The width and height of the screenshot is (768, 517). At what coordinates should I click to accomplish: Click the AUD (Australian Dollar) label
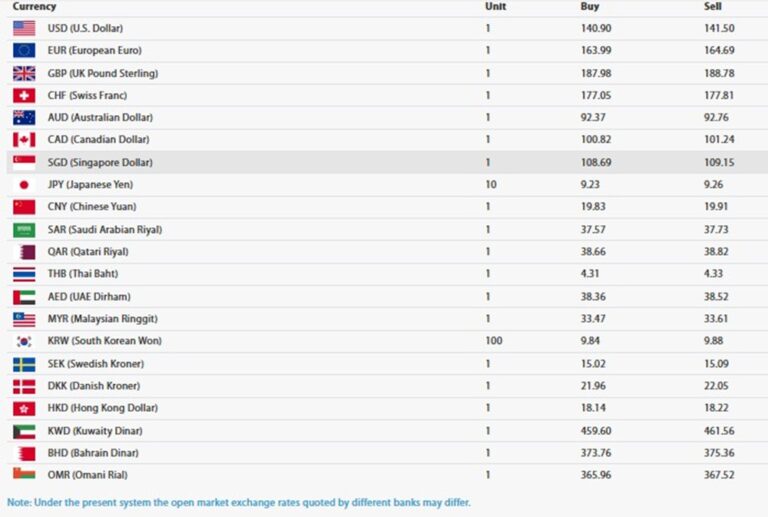pyautogui.click(x=102, y=118)
